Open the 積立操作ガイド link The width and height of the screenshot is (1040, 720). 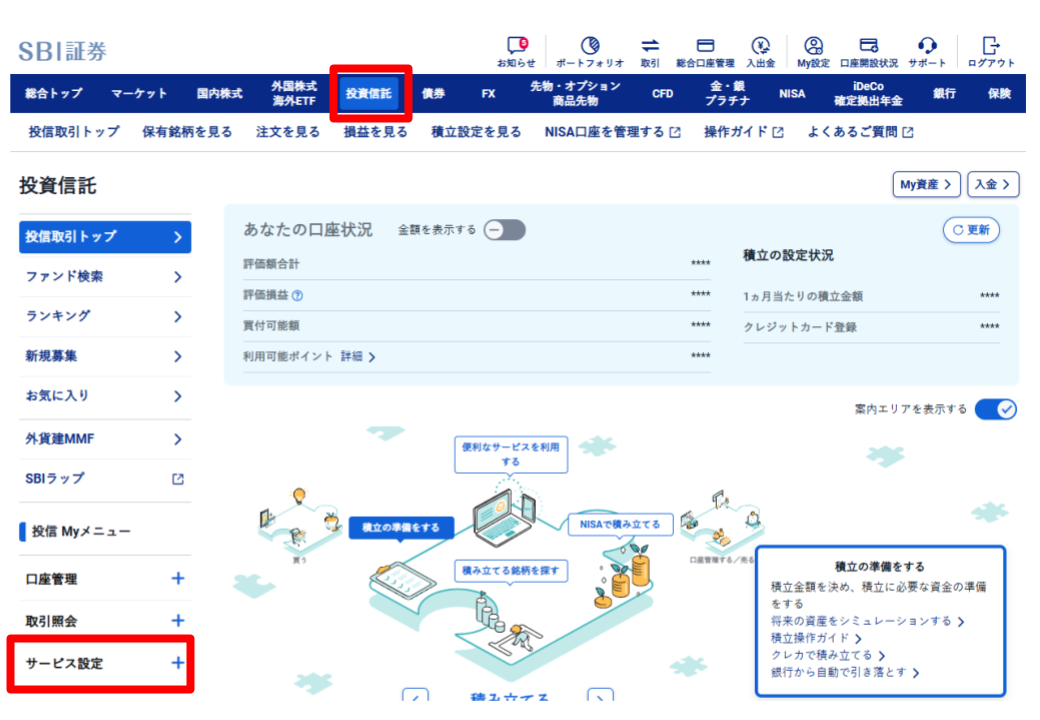pyautogui.click(x=816, y=638)
